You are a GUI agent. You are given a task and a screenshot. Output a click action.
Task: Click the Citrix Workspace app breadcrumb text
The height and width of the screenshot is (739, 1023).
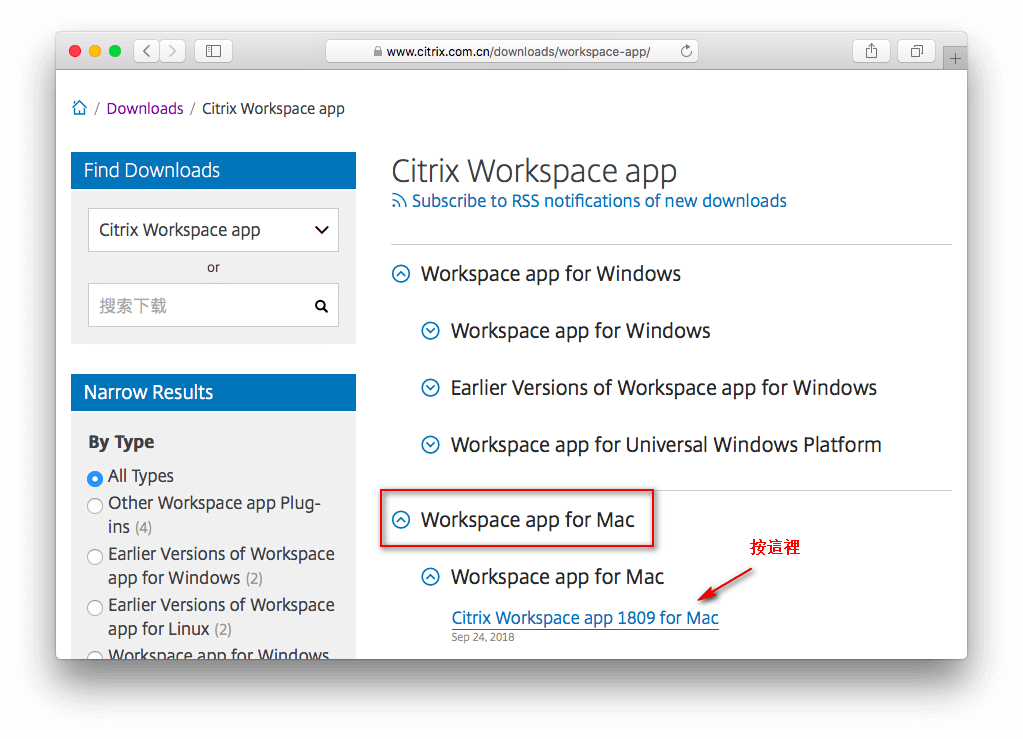[273, 108]
